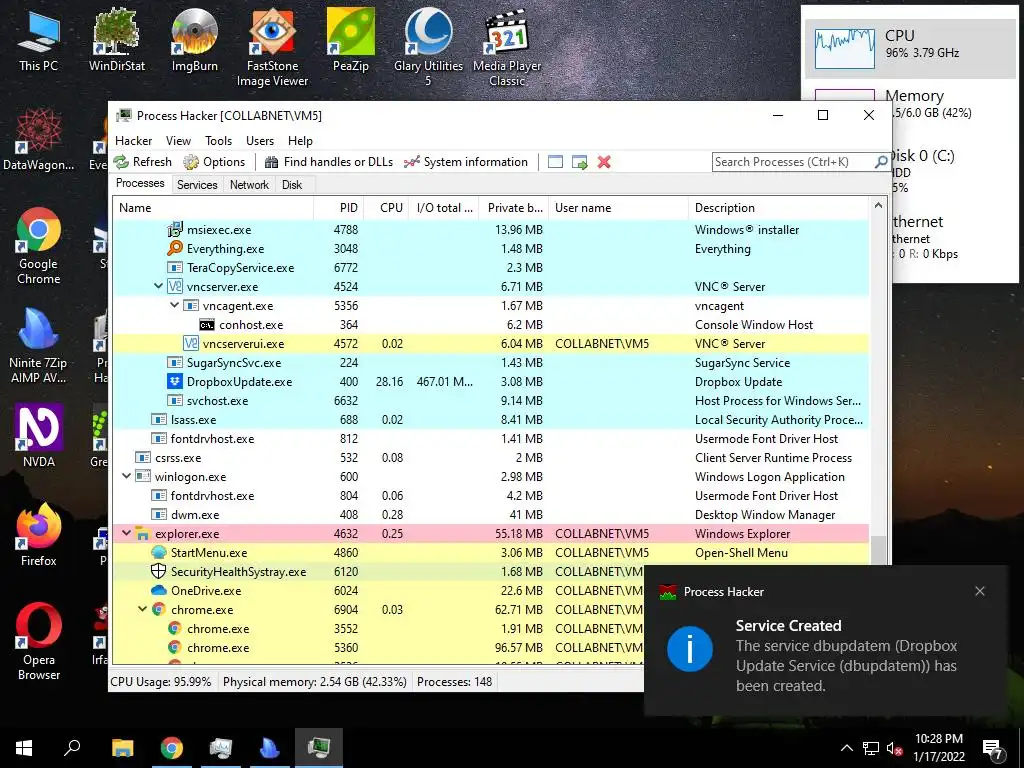Image resolution: width=1024 pixels, height=768 pixels.
Task: Select the vncserverui.exe process icon
Action: (x=191, y=344)
